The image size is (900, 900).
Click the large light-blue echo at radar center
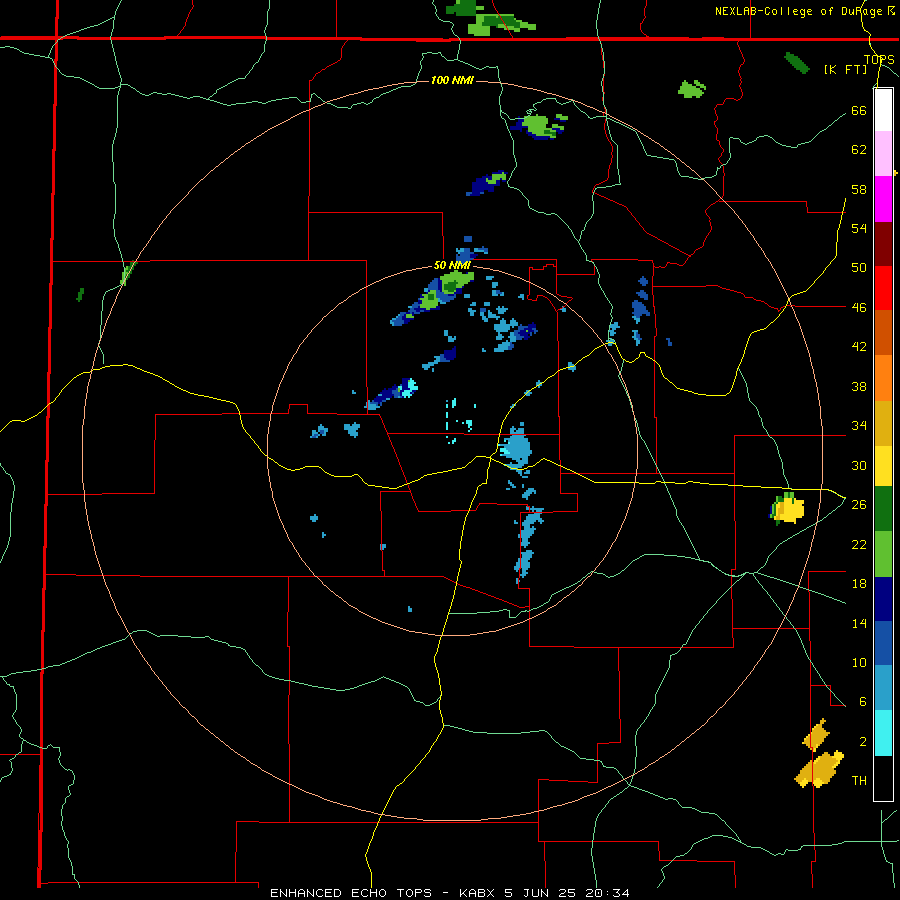tap(517, 447)
